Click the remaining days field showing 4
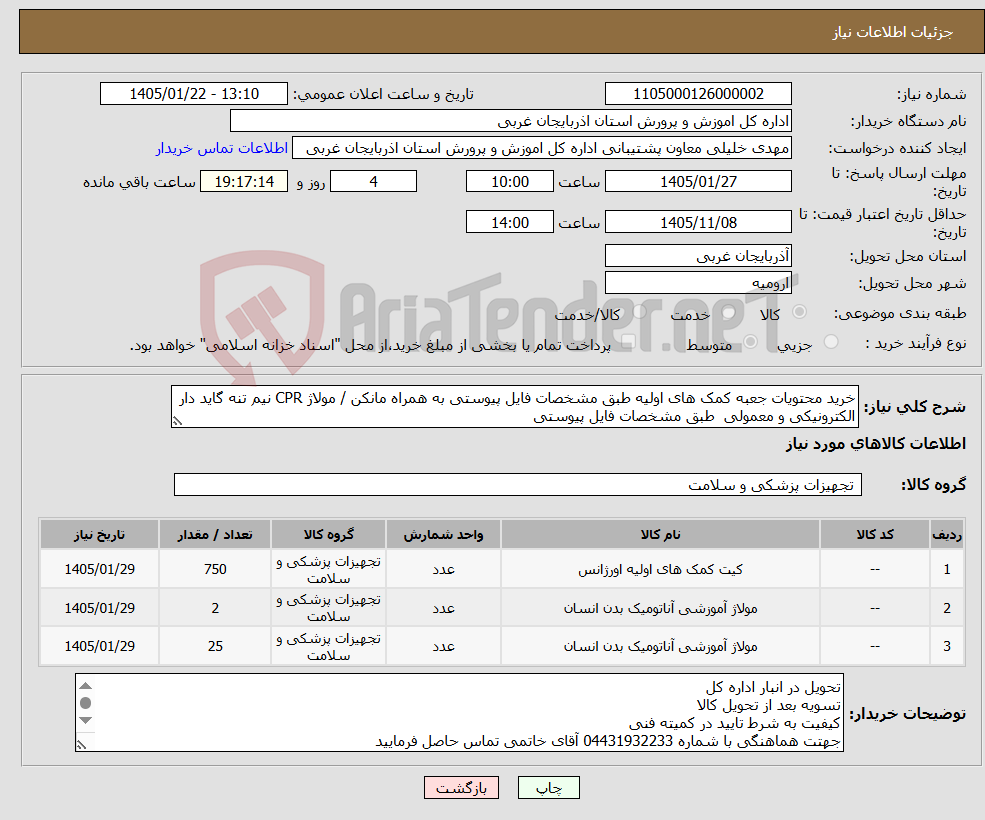This screenshot has width=985, height=820. [373, 182]
